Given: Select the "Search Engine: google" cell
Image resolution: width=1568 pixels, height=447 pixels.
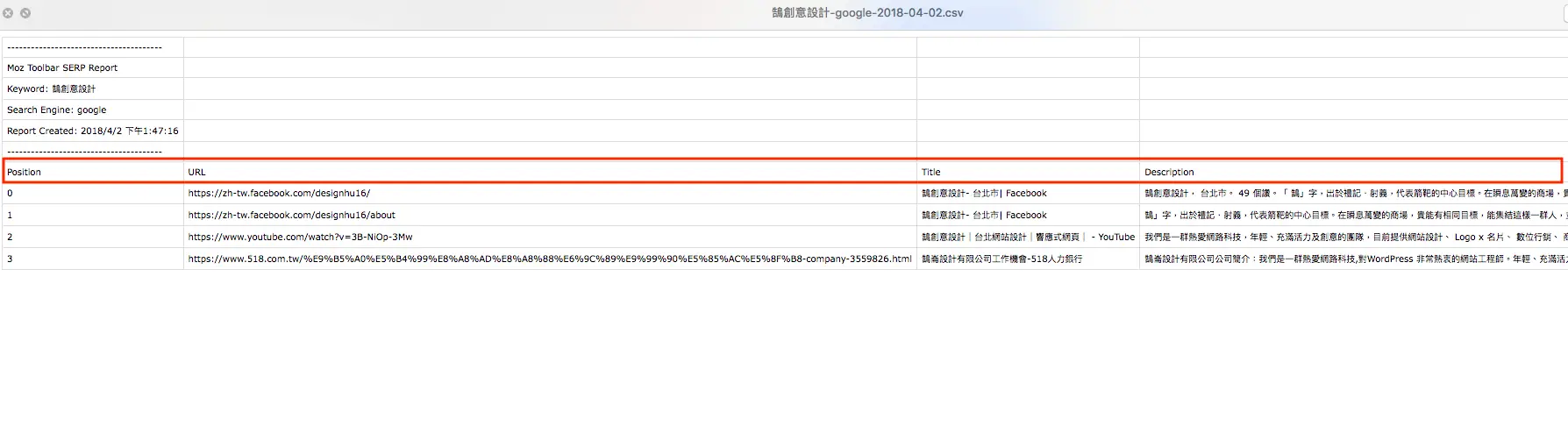Looking at the screenshot, I should coord(93,110).
